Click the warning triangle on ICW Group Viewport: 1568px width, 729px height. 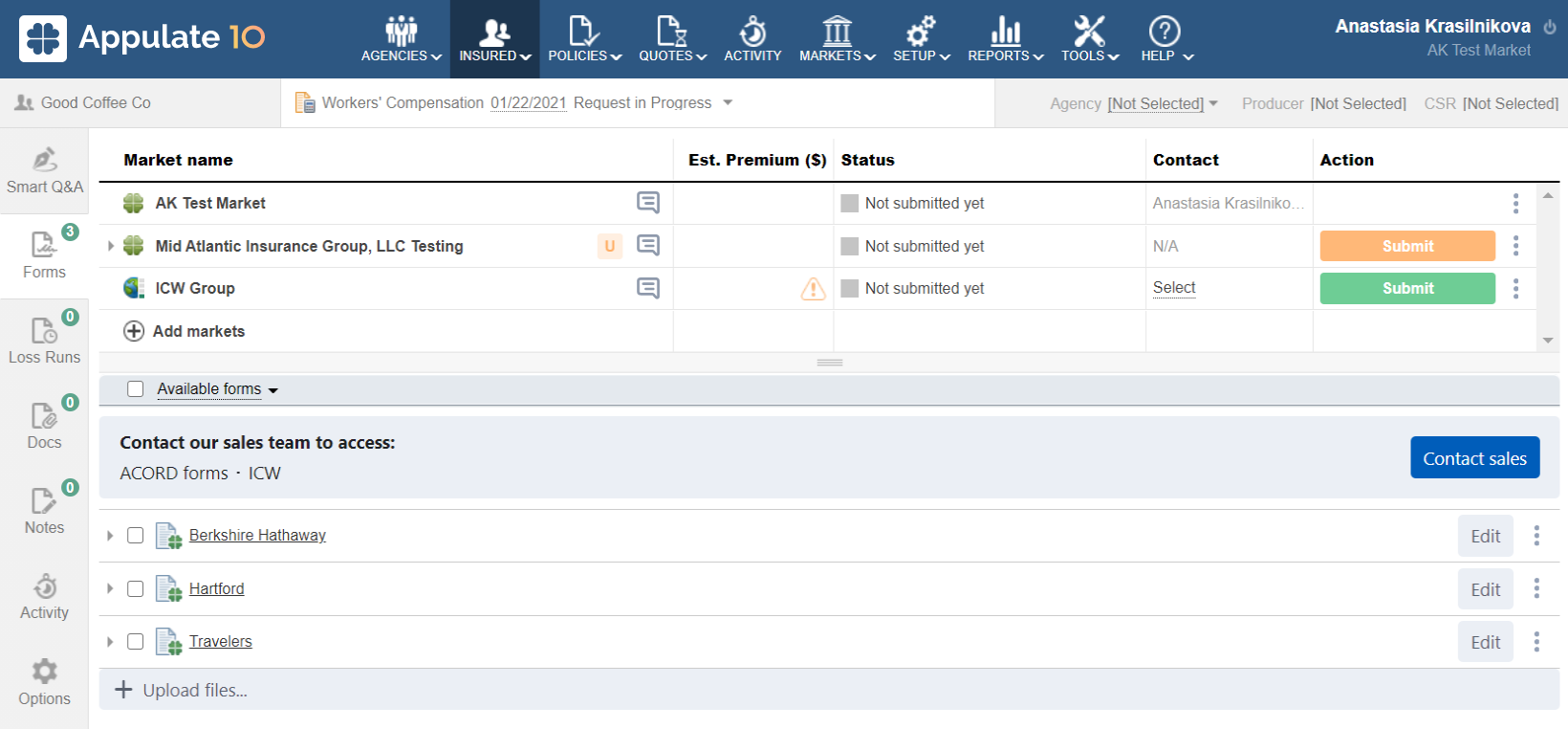pyautogui.click(x=813, y=288)
